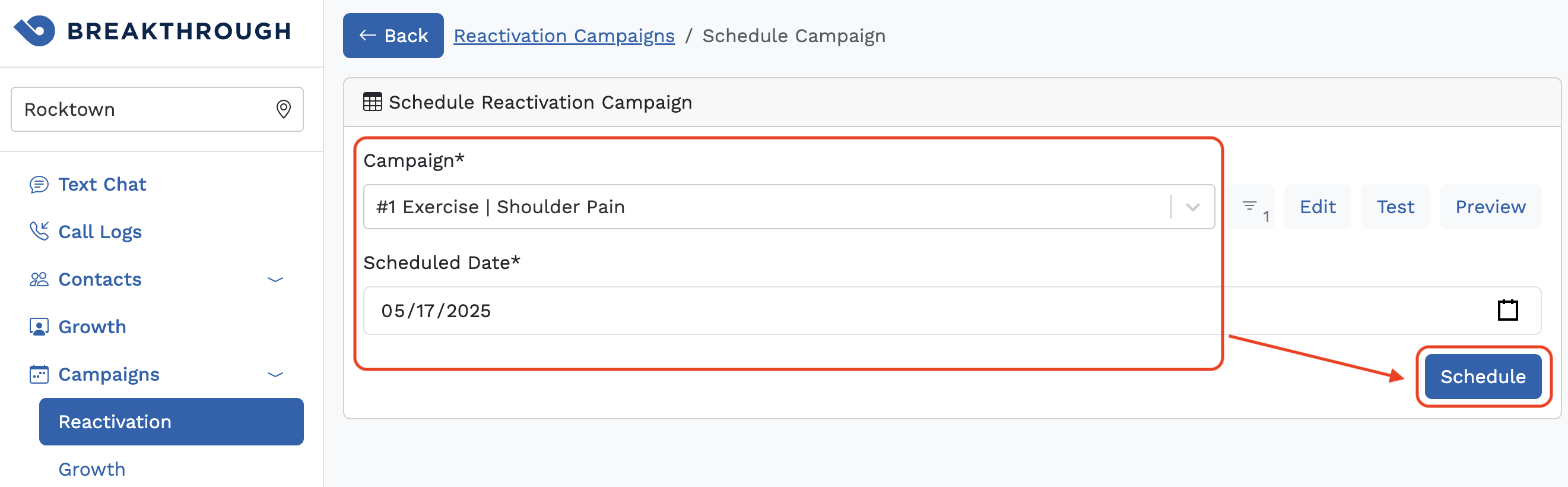Click the Call Logs phone icon
The height and width of the screenshot is (487, 1568).
(39, 232)
